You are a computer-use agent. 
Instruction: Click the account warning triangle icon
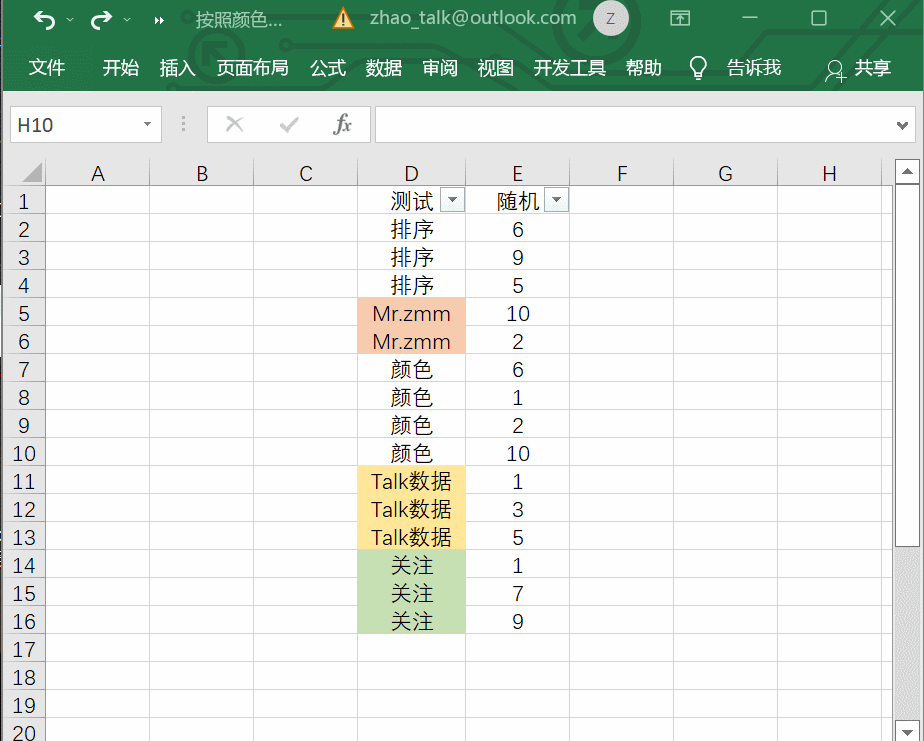pos(343,19)
